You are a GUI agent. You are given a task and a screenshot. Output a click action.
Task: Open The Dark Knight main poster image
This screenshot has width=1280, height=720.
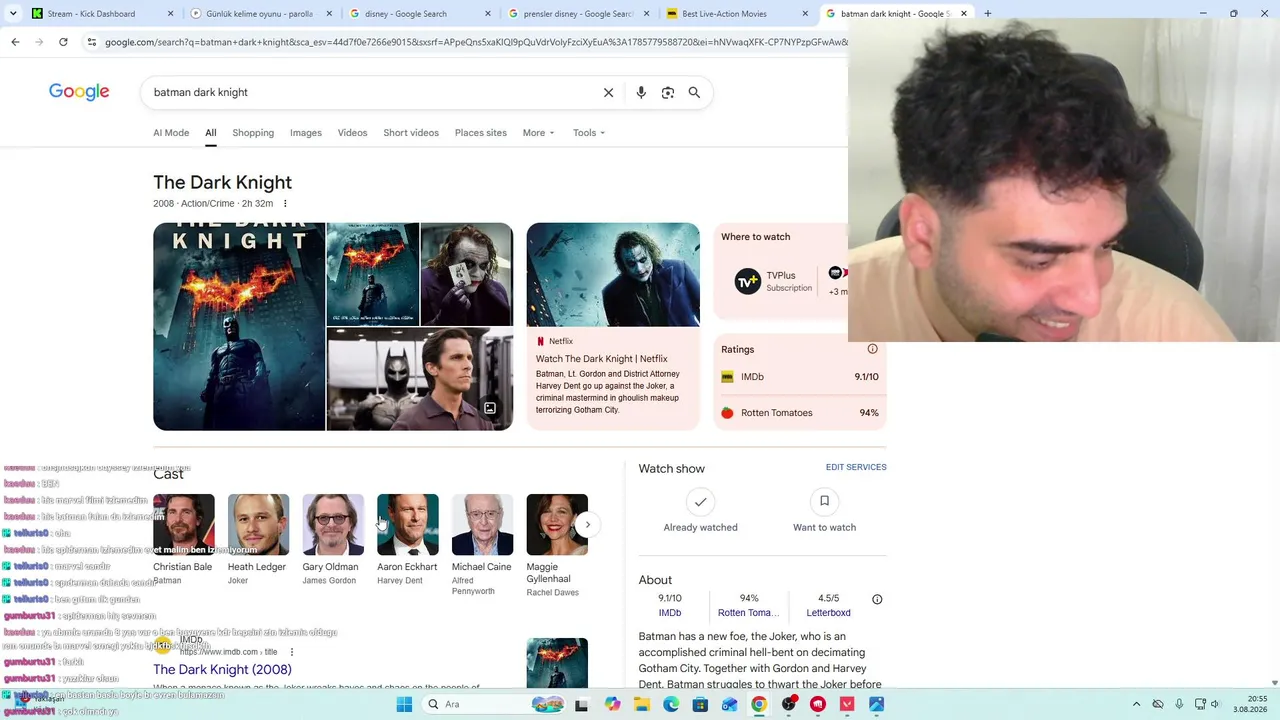(x=239, y=327)
